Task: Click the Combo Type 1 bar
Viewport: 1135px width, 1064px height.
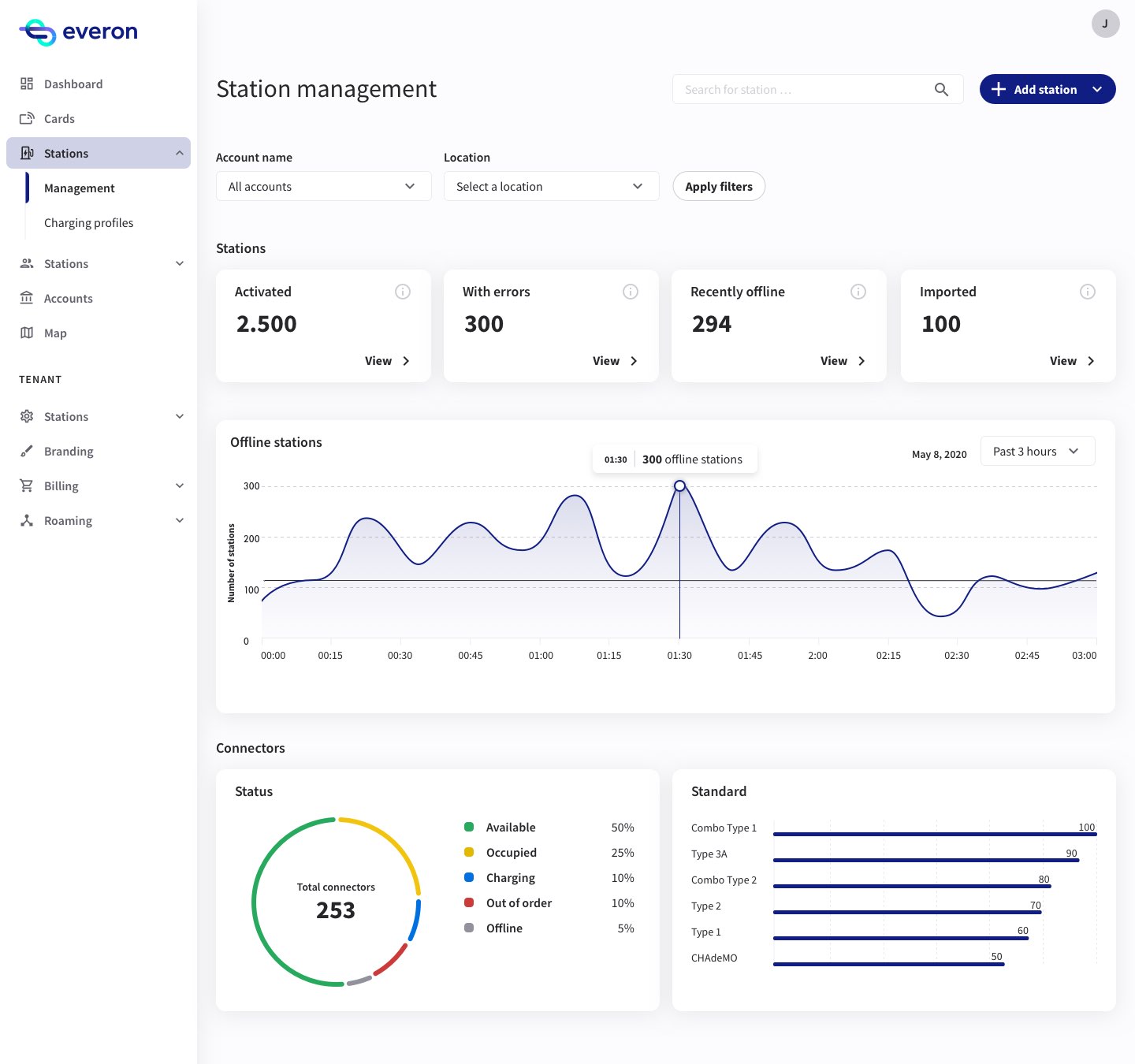Action: pos(935,834)
